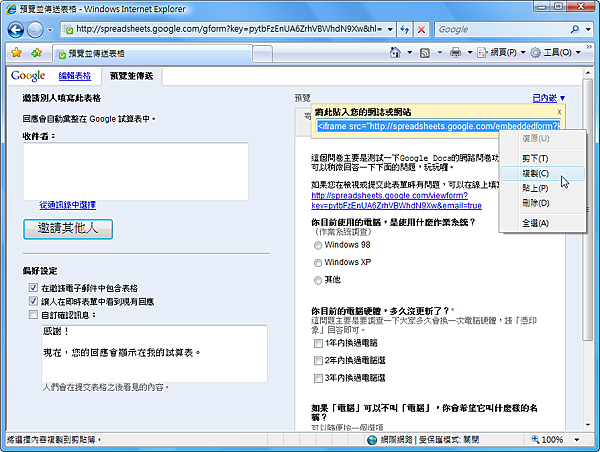This screenshot has height=452, width=600.
Task: Choose 複製(C) from context menu
Action: pos(543,173)
